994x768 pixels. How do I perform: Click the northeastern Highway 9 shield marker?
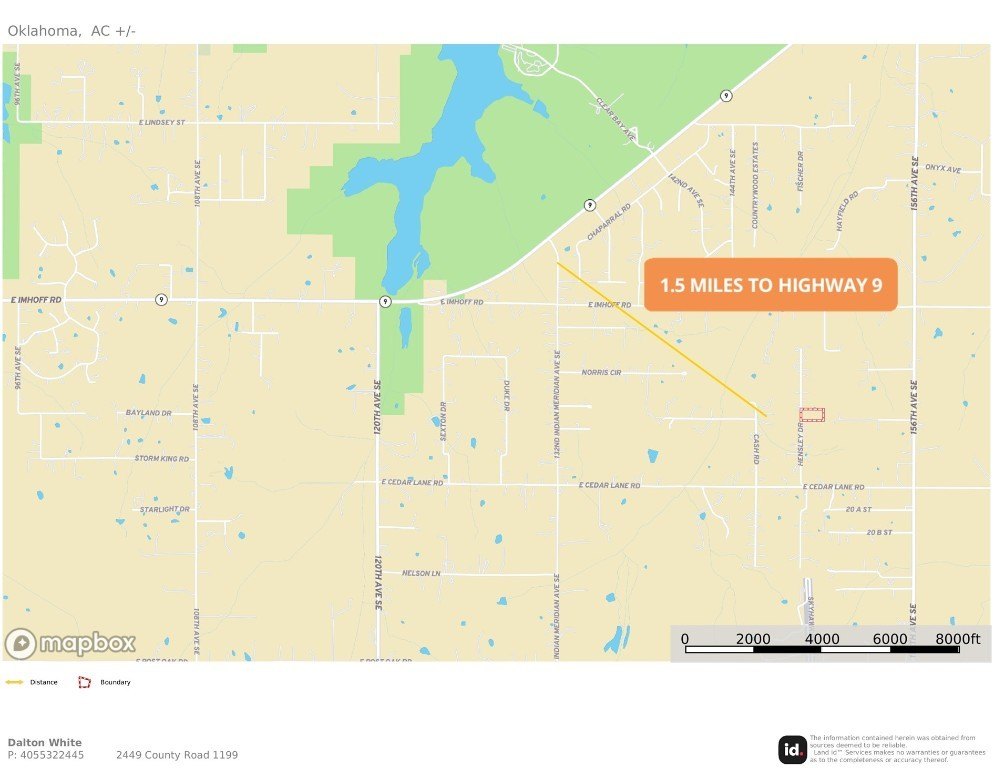pos(726,96)
